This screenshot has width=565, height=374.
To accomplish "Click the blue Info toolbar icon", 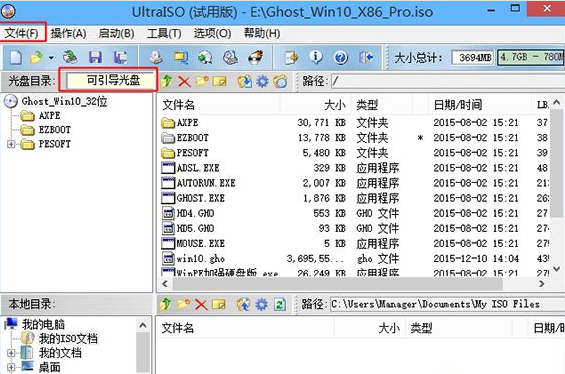I will pos(316,57).
